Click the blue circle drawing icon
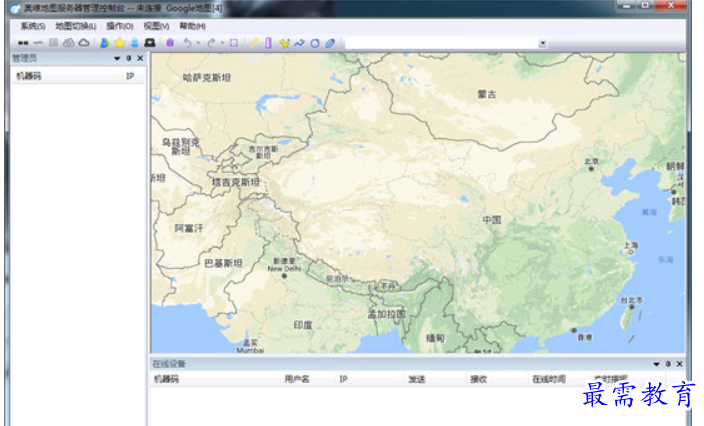The height and width of the screenshot is (426, 704). [x=315, y=43]
